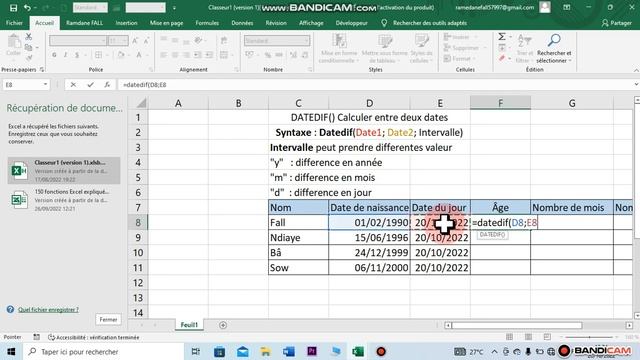The image size is (640, 360).
Task: Open the Insert Function fx dialog
Action: click(107, 84)
